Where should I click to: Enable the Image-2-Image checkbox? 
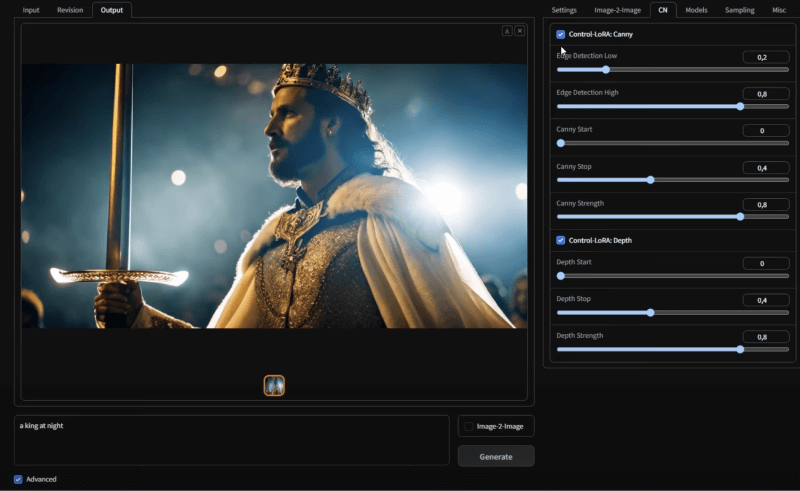[469, 426]
